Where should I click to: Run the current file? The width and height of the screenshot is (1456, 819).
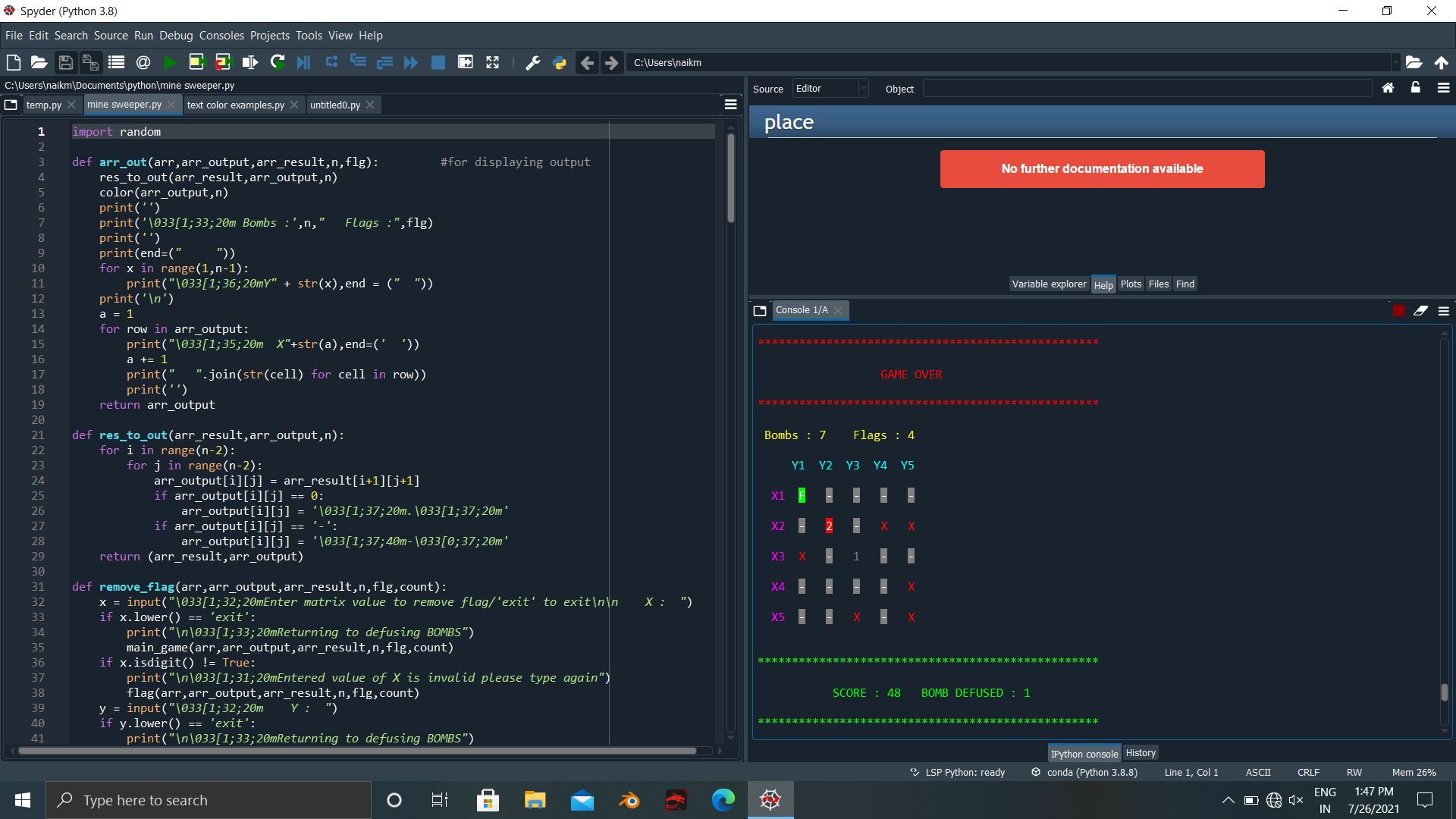click(x=170, y=62)
